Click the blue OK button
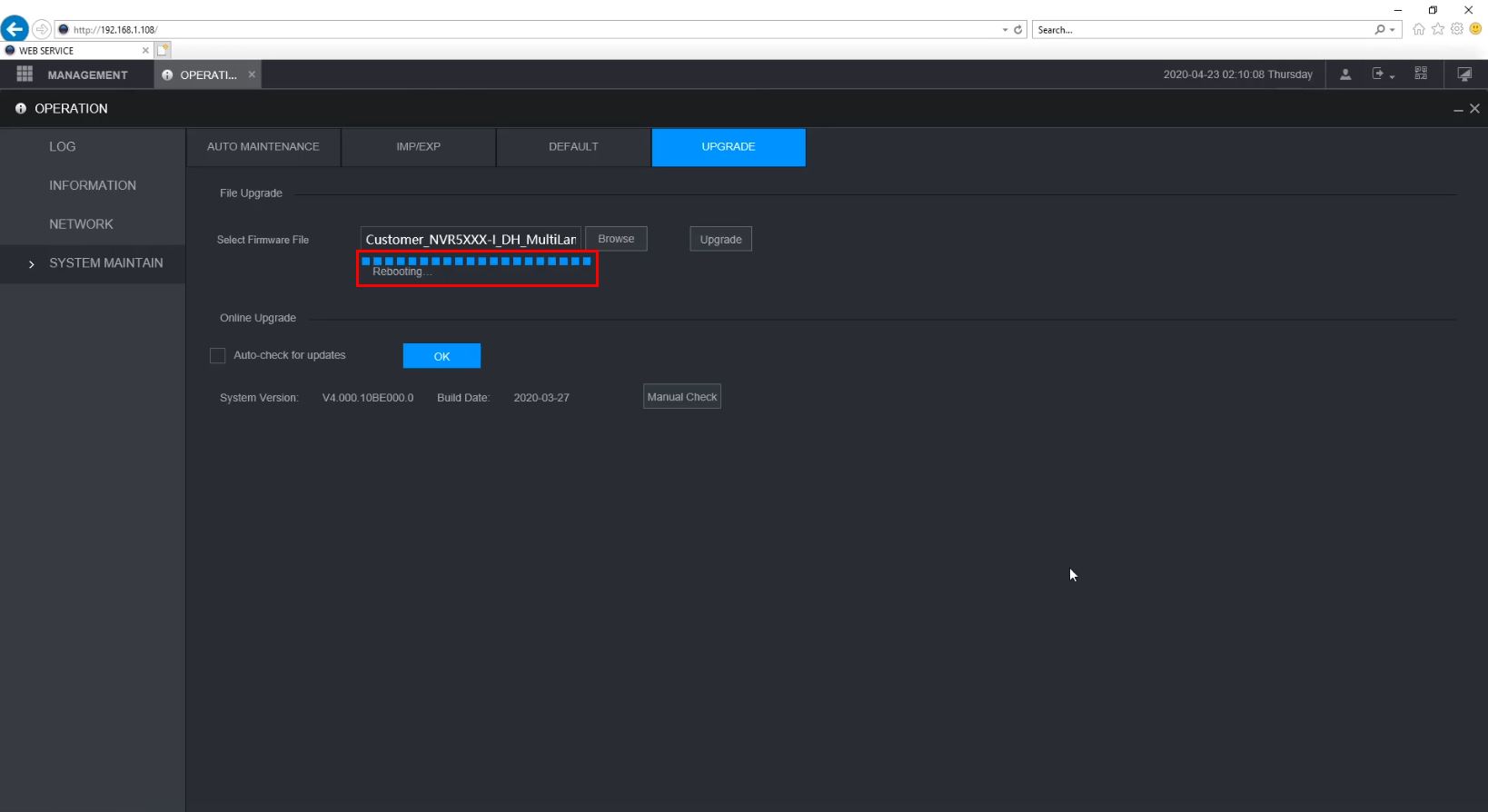 [441, 356]
